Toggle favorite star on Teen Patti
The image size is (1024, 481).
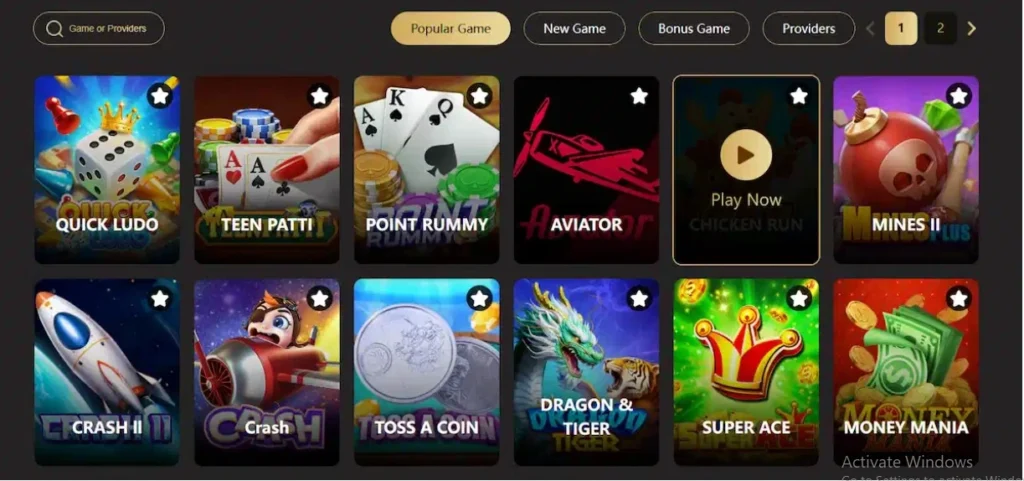point(319,97)
